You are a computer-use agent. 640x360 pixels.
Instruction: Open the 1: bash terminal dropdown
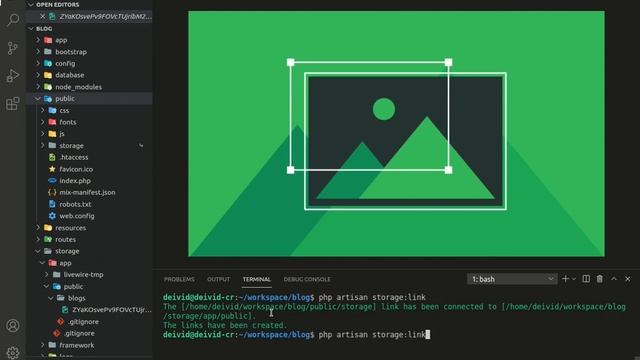click(x=512, y=279)
